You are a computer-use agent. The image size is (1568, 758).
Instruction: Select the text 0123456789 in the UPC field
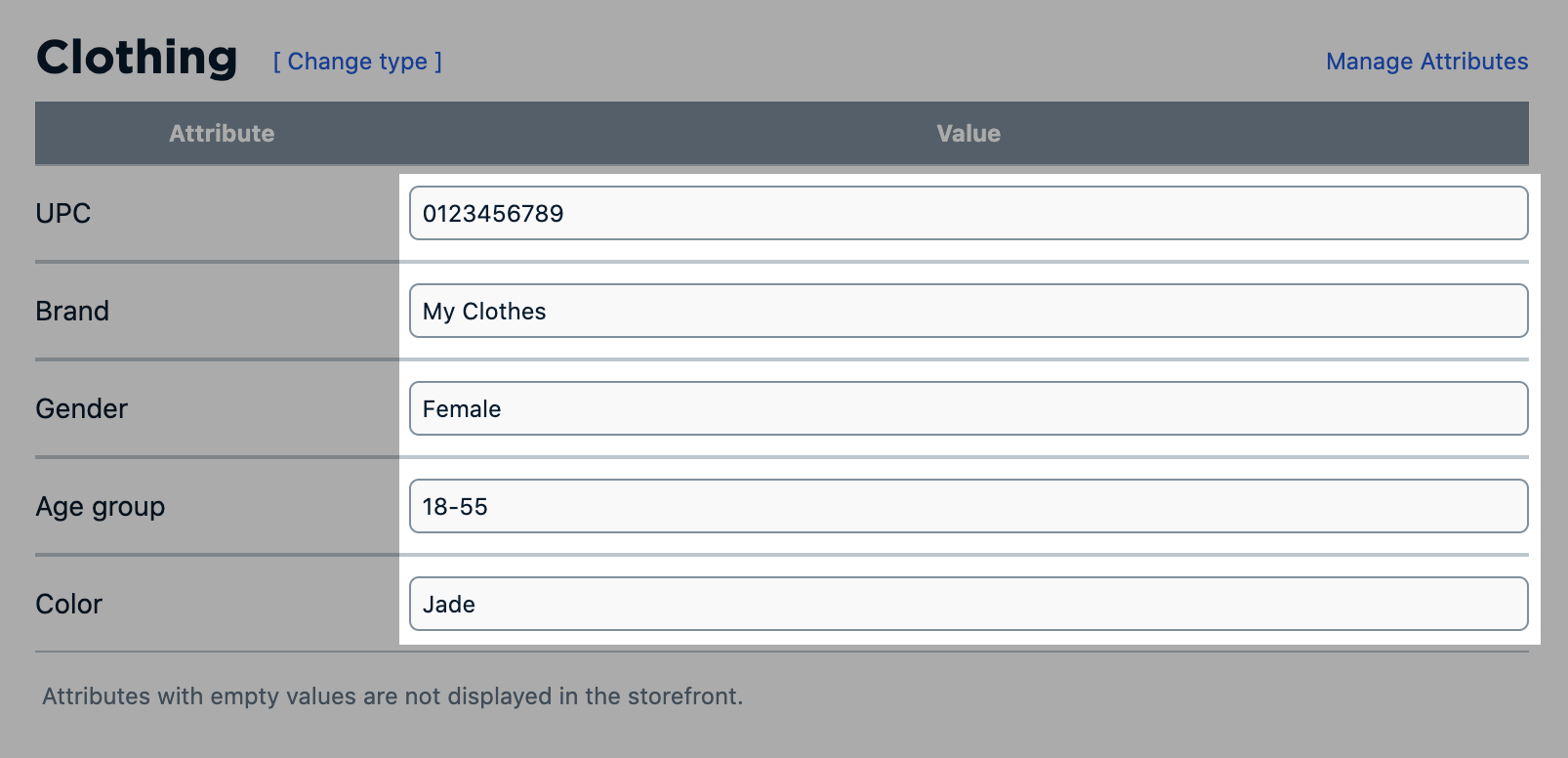point(493,213)
